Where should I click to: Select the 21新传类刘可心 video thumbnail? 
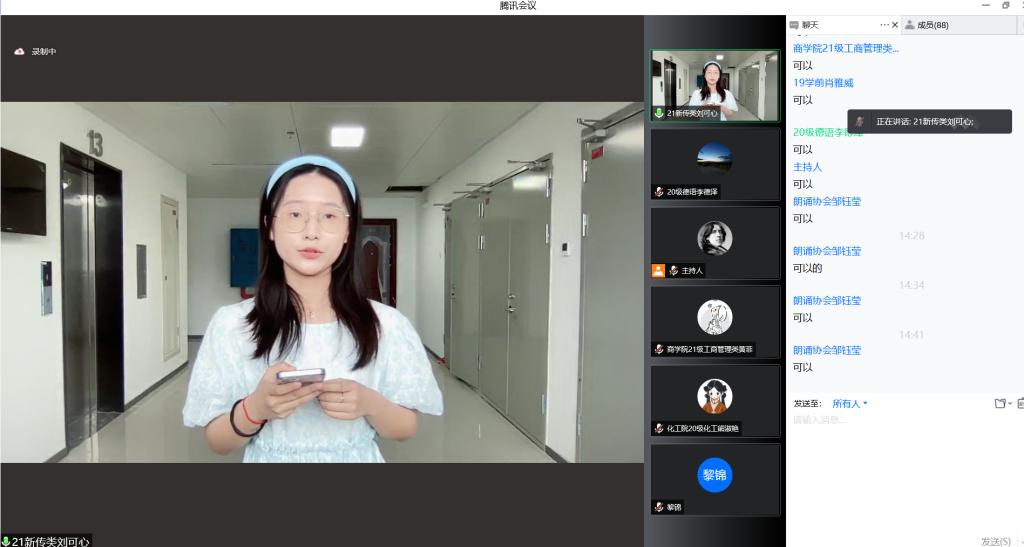[x=714, y=85]
